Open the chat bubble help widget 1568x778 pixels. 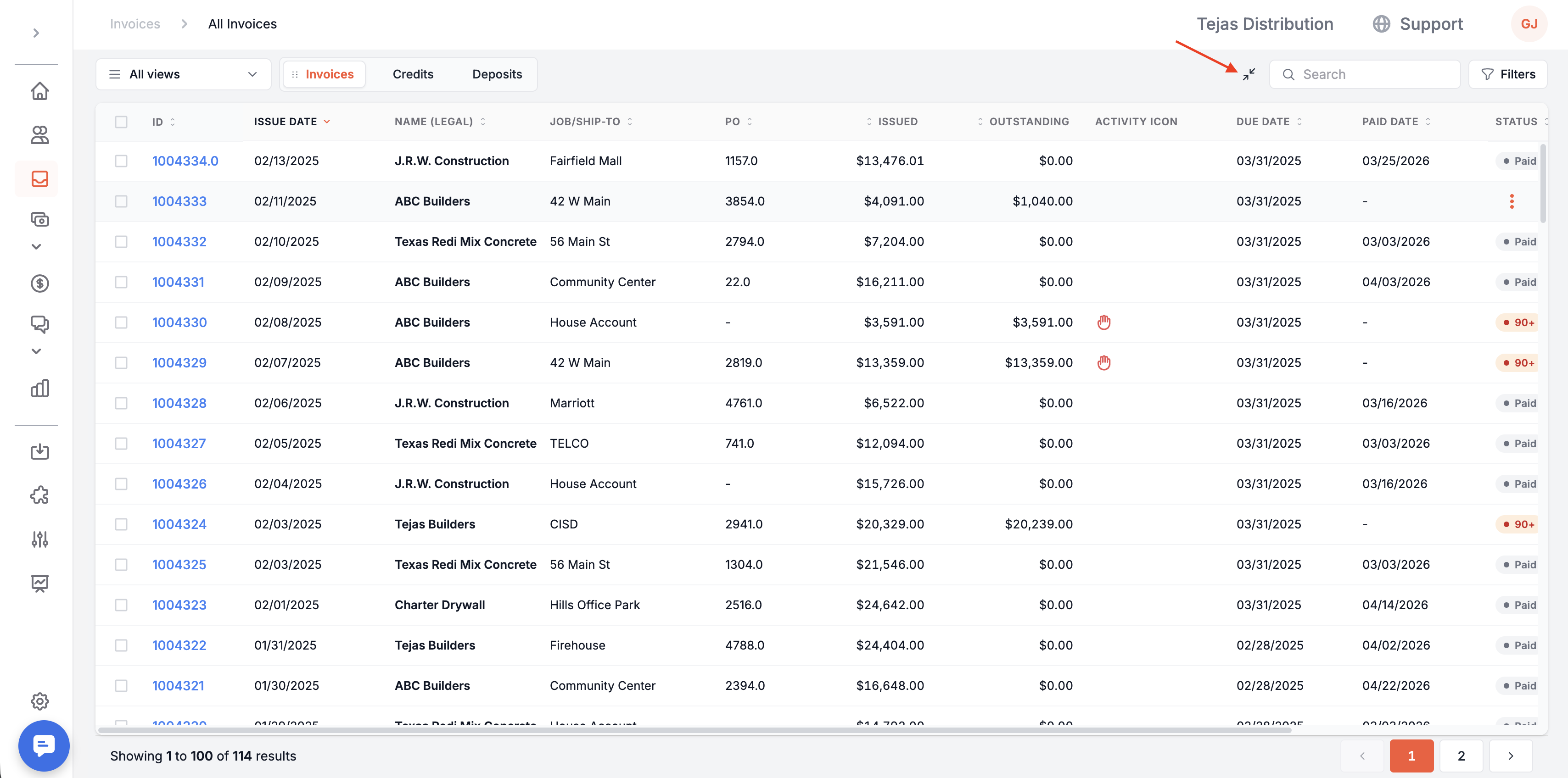tap(44, 746)
